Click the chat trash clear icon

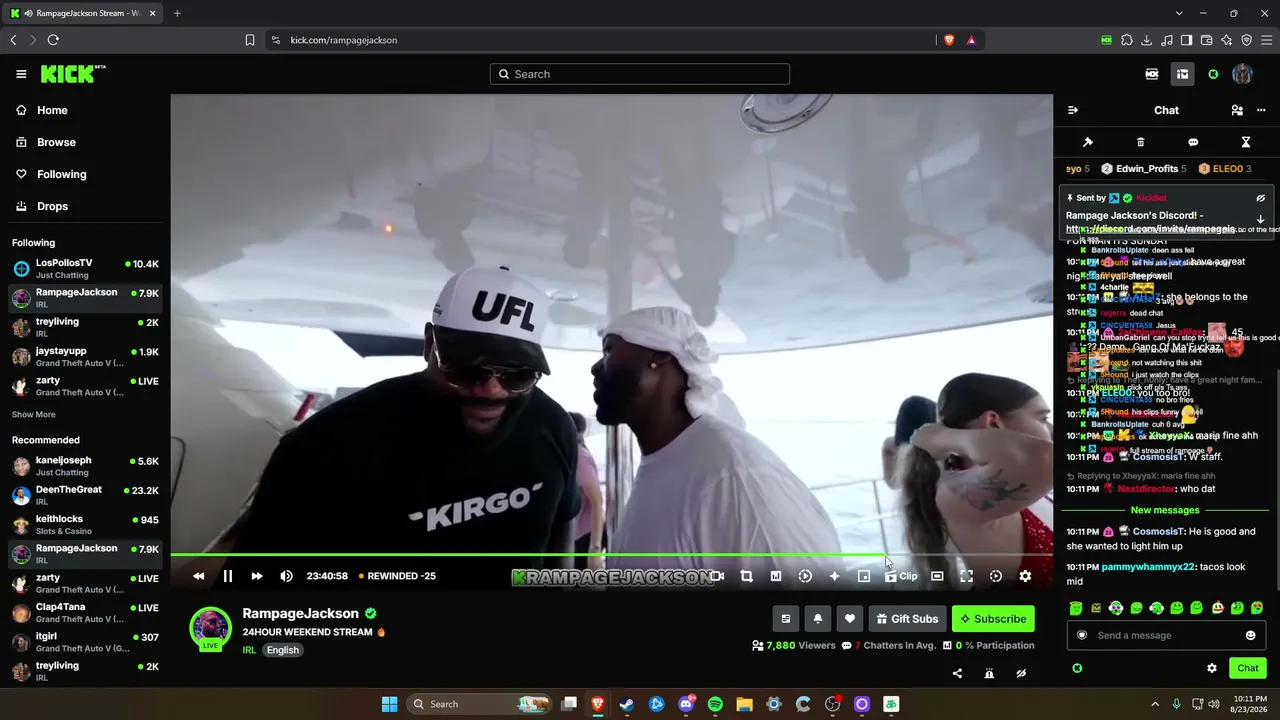[1140, 142]
